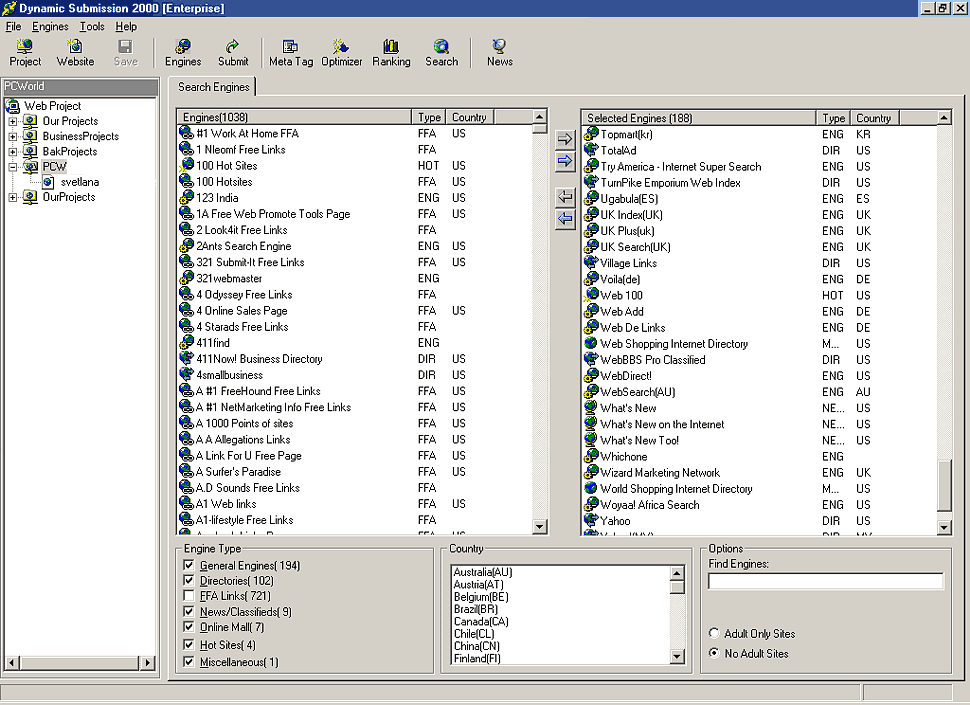
Task: Open the Search toolbar icon
Action: point(441,53)
